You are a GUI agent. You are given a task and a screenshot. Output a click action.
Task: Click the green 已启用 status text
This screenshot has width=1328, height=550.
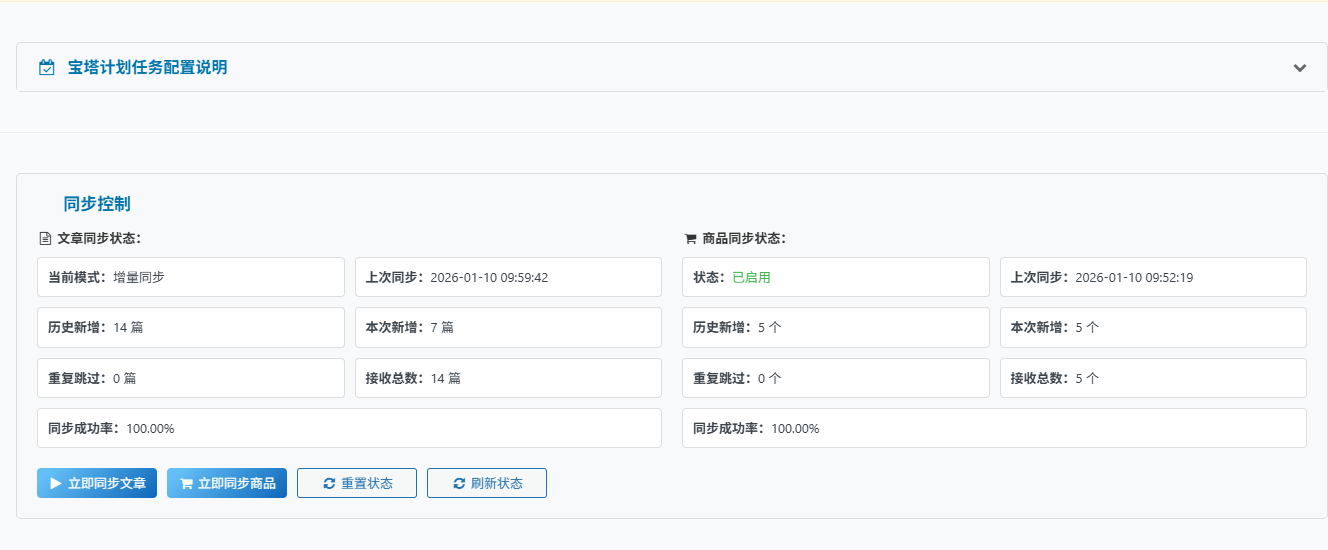coord(751,277)
